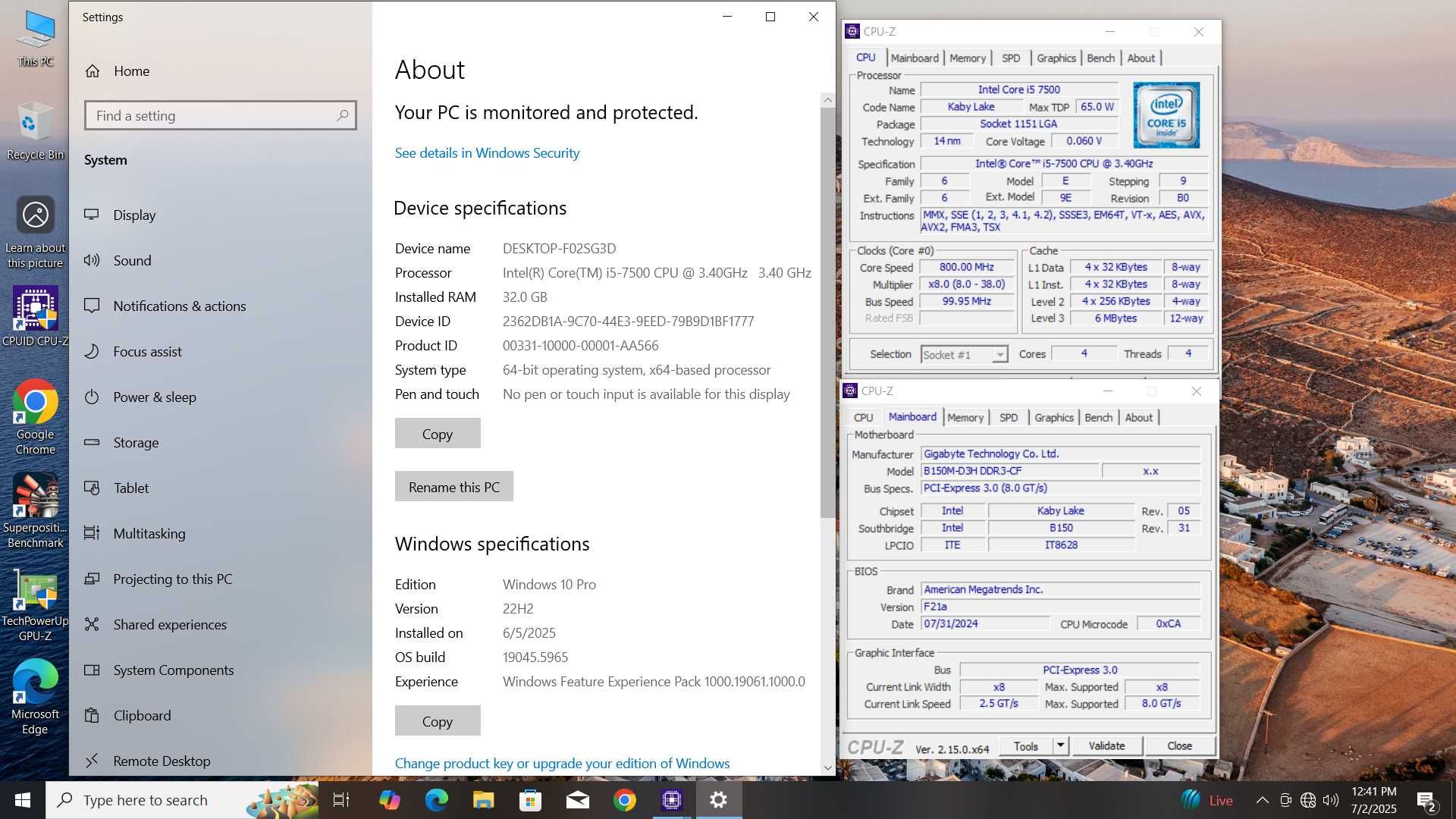Open Graphics tab in top CPU-Z window
This screenshot has width=1456, height=819.
tap(1056, 58)
